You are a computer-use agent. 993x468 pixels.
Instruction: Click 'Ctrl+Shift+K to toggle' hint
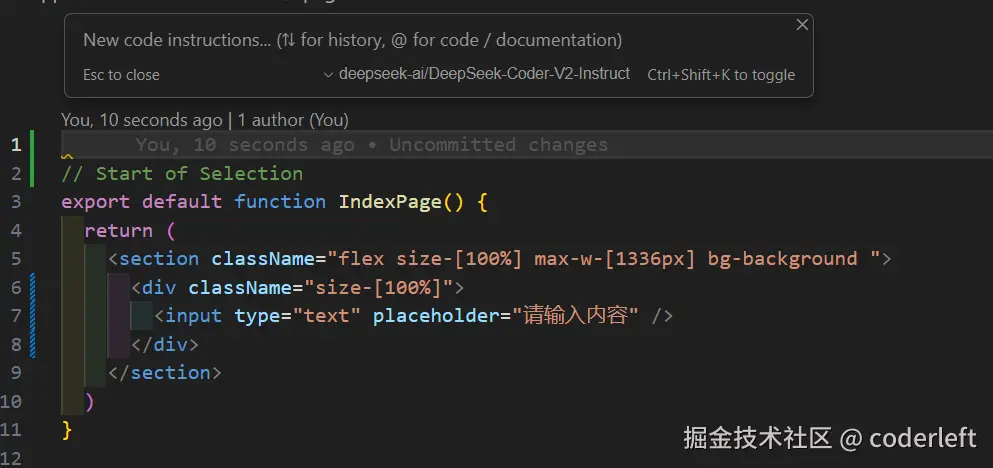point(721,75)
